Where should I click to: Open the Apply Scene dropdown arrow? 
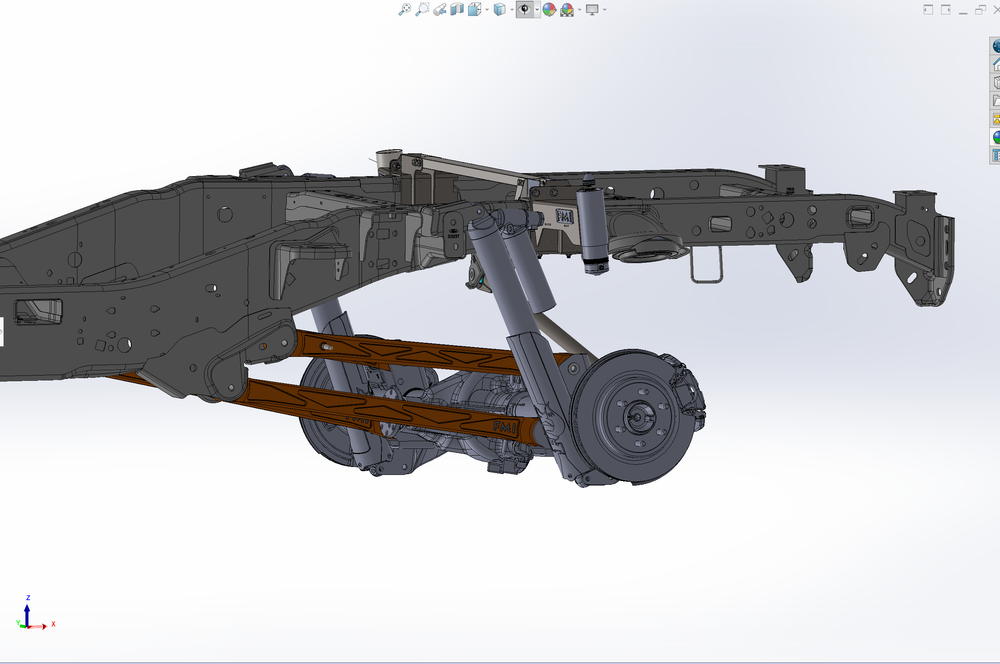point(579,10)
